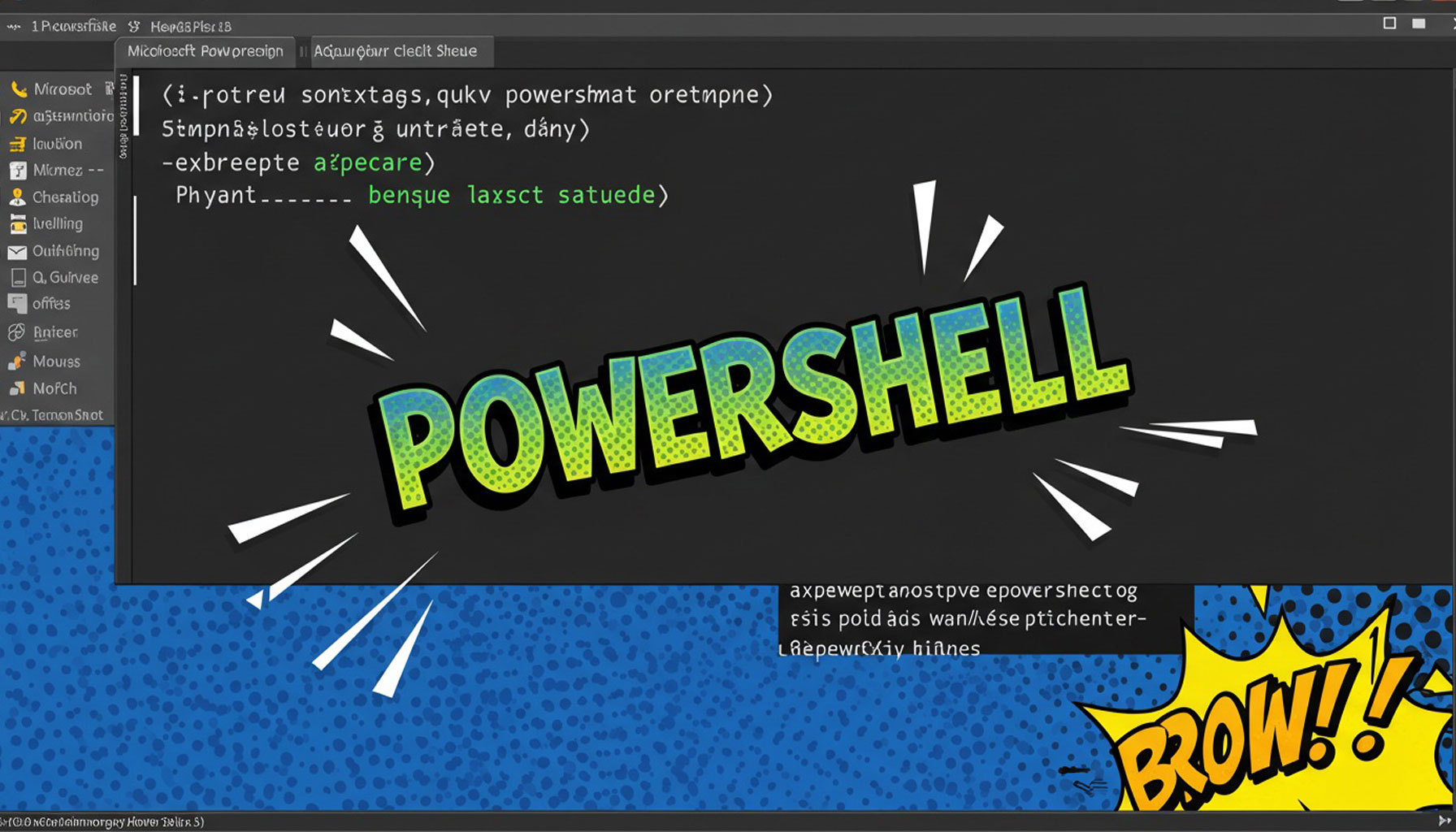
Task: Click the 'Phyant' text in the terminal
Action: coord(216,195)
